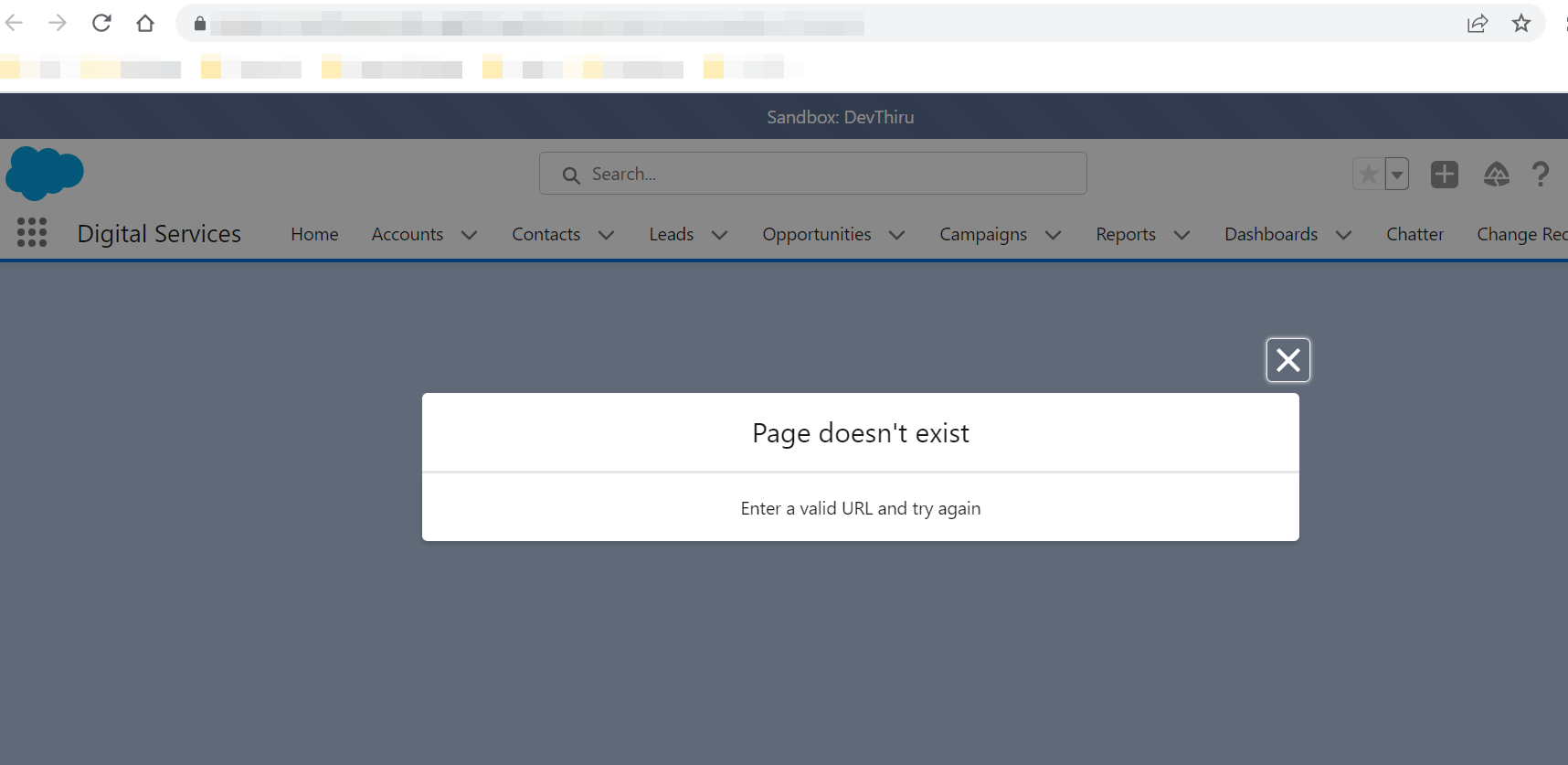Open the Leads tab
This screenshot has height=765, width=1568.
coord(672,234)
